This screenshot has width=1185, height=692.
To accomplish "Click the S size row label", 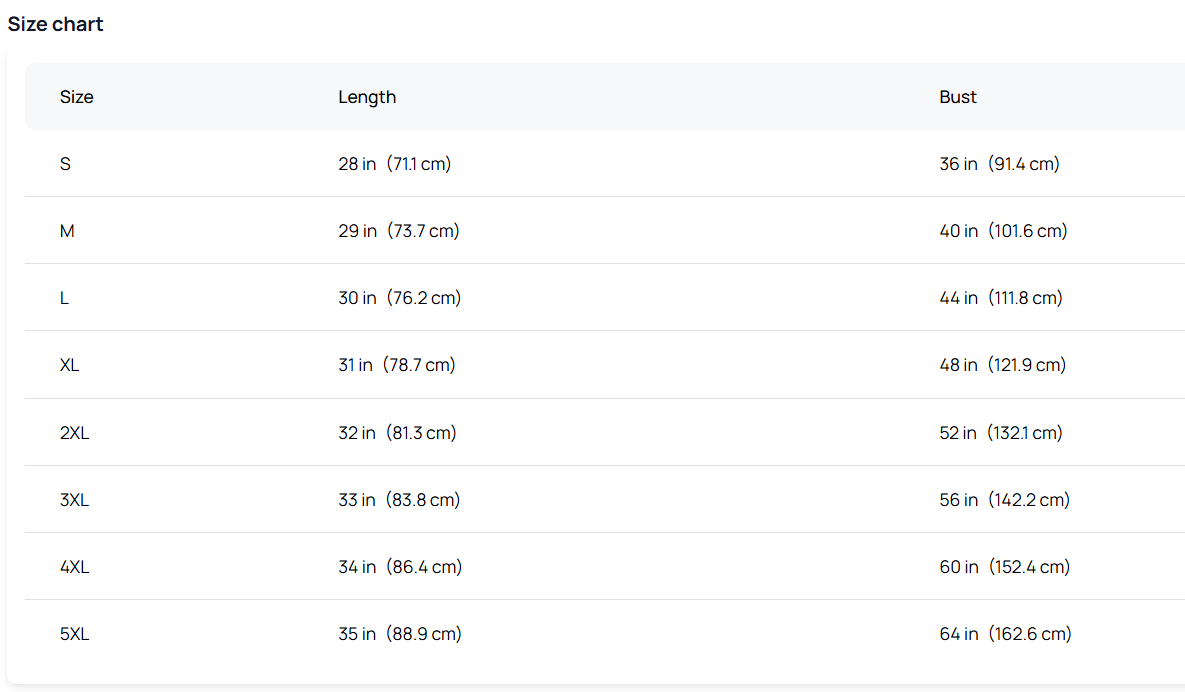I will [x=65, y=164].
